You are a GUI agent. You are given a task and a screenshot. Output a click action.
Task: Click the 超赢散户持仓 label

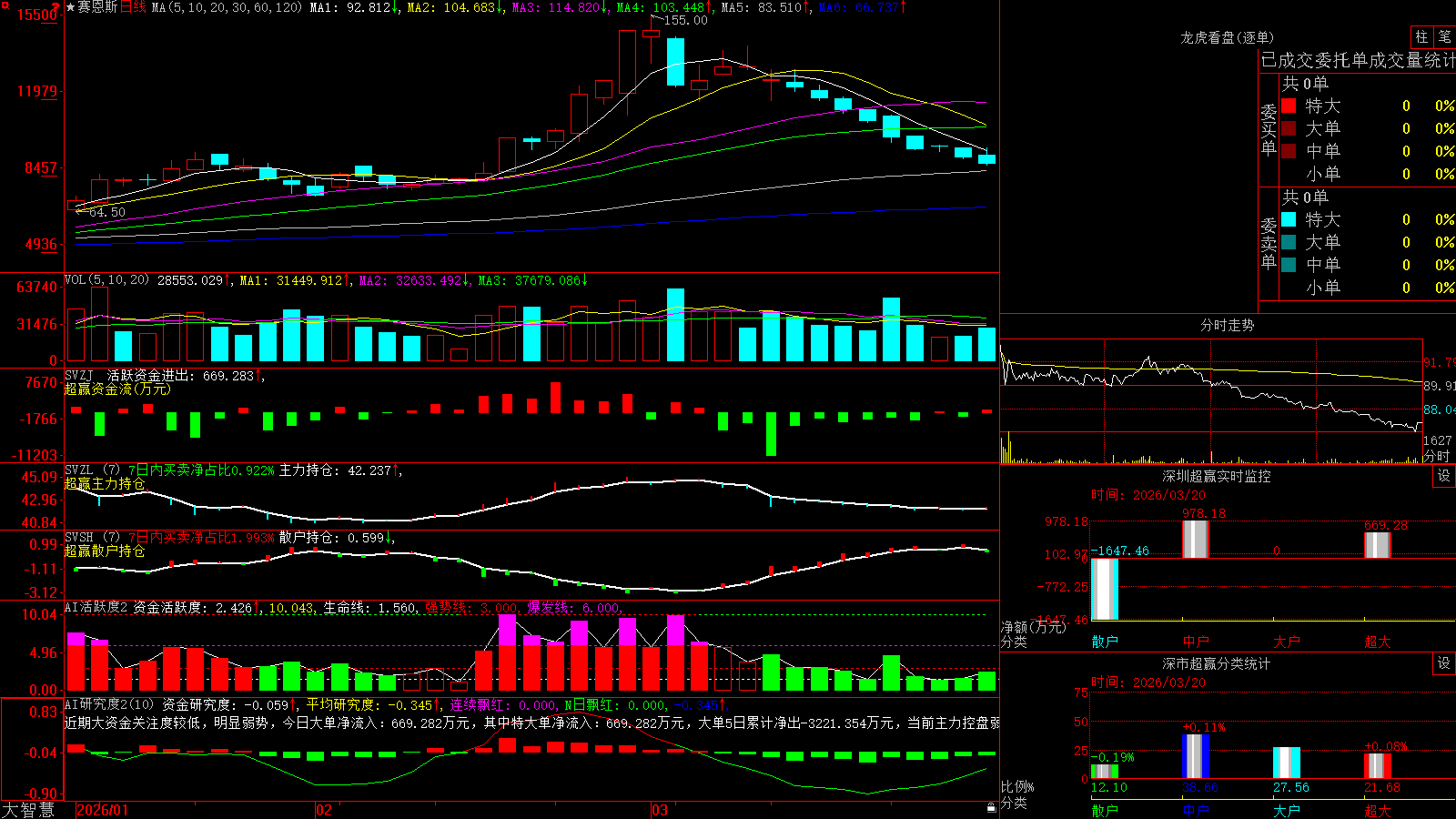[105, 551]
